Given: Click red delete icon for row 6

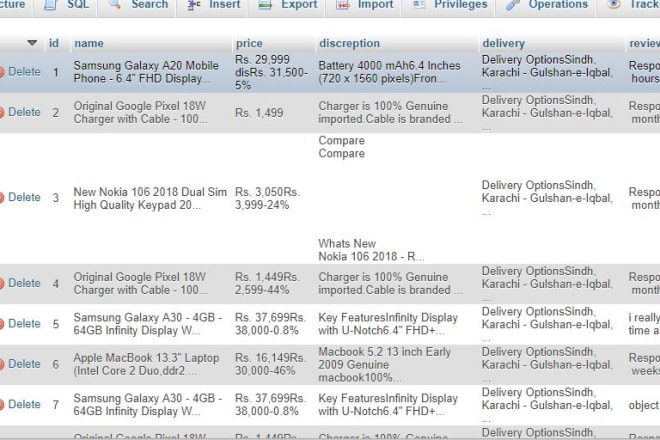Looking at the screenshot, I should tap(2, 364).
